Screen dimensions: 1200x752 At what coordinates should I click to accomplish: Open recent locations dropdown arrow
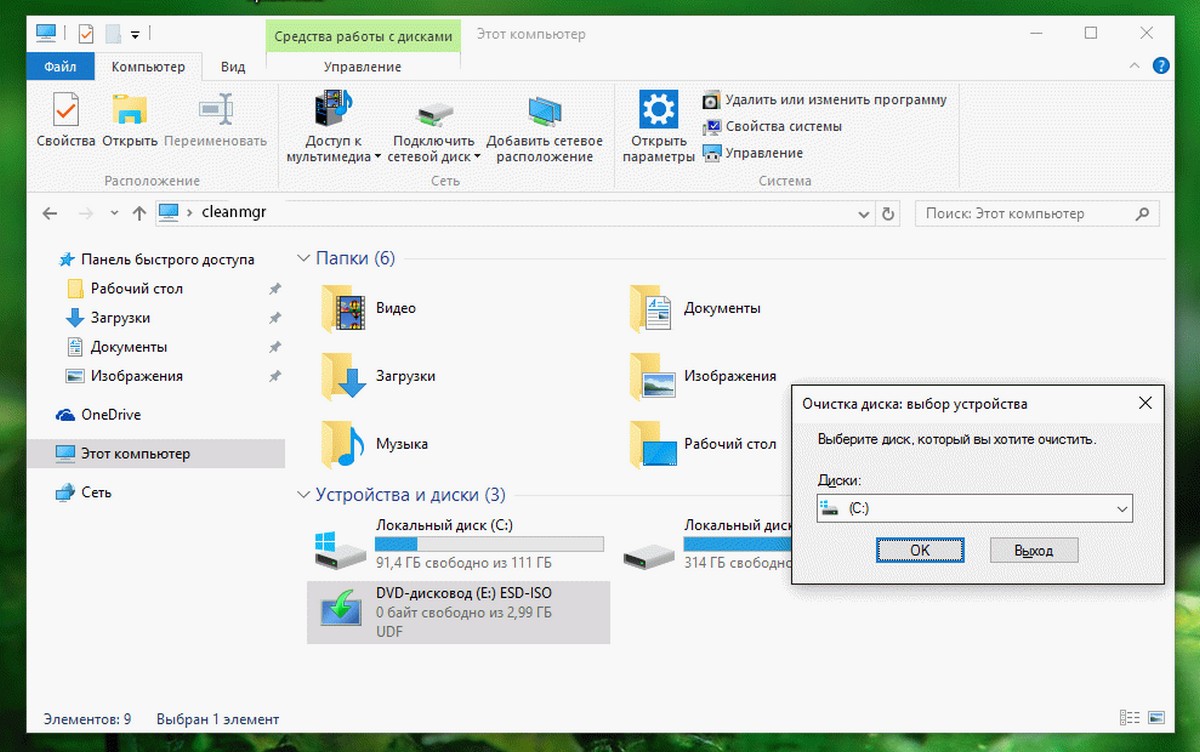click(114, 213)
